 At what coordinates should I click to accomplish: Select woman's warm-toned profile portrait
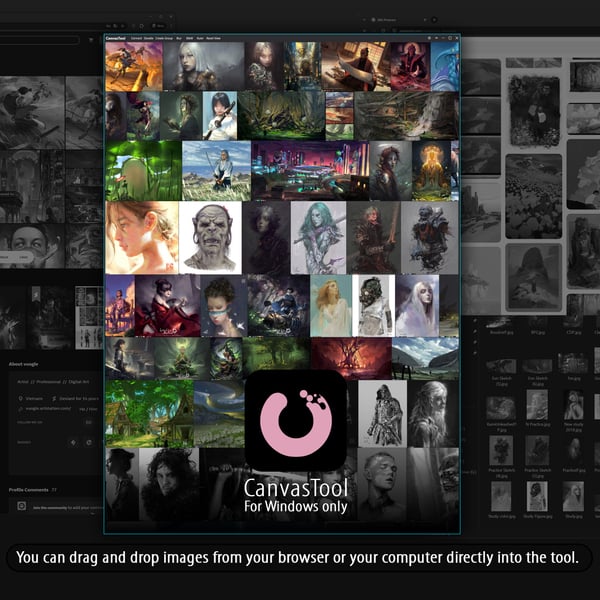click(x=142, y=238)
